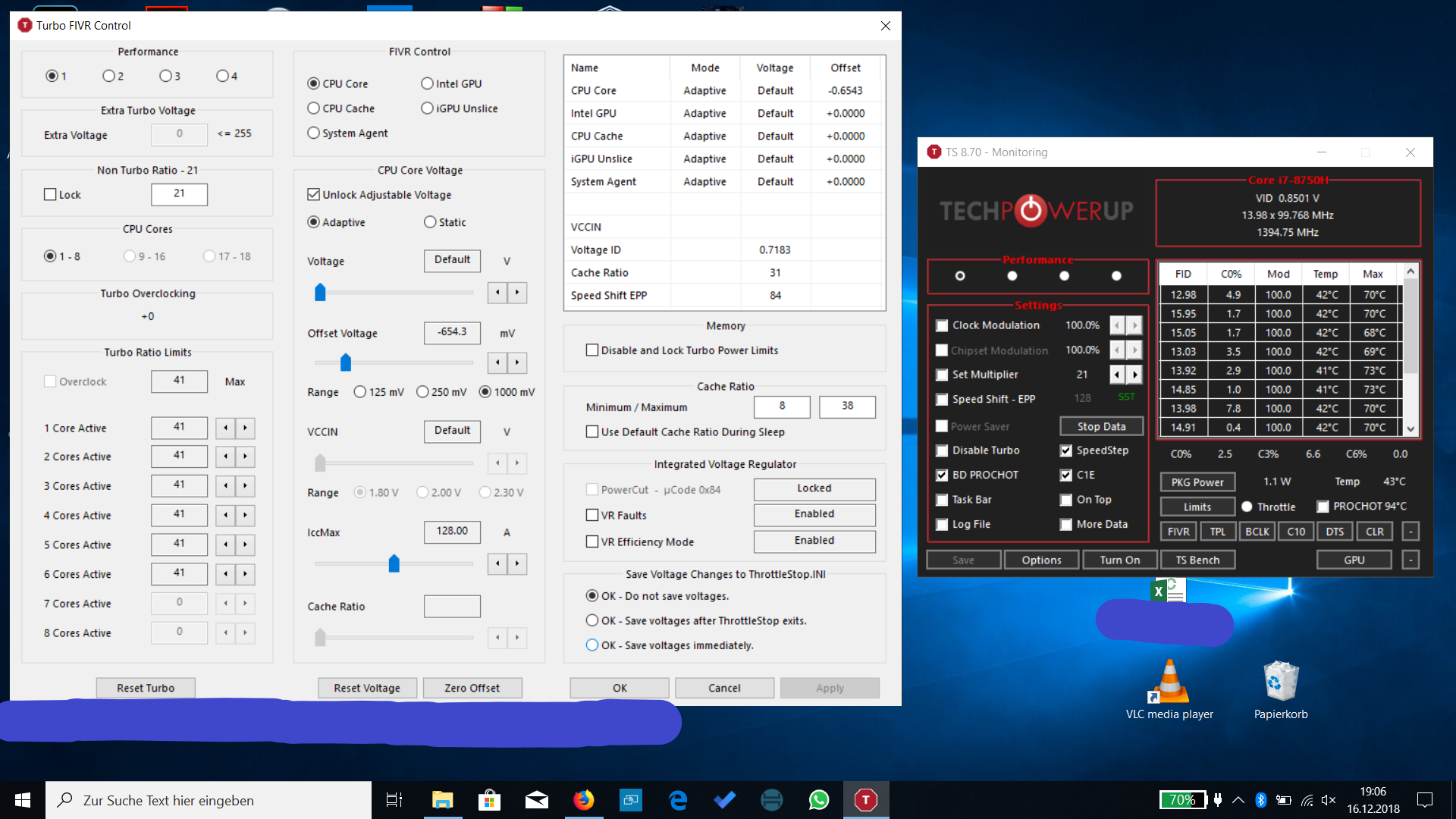The image size is (1456, 819).
Task: Open File Explorer from the taskbar
Action: click(x=442, y=800)
